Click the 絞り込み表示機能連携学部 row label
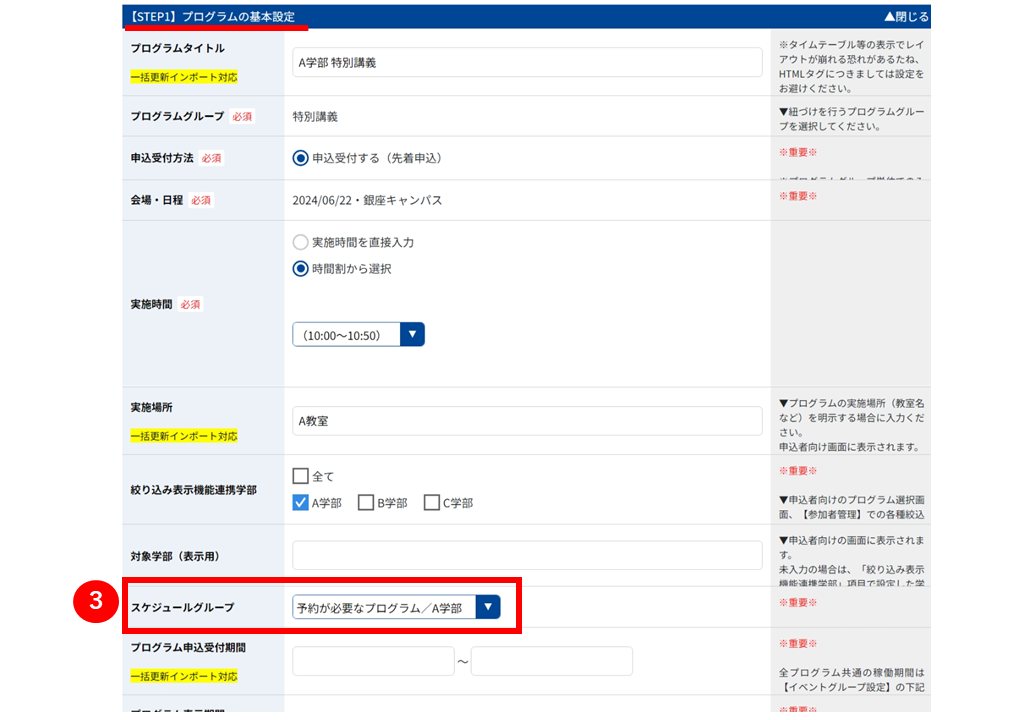Screen dimensions: 1035x720 pos(193,490)
